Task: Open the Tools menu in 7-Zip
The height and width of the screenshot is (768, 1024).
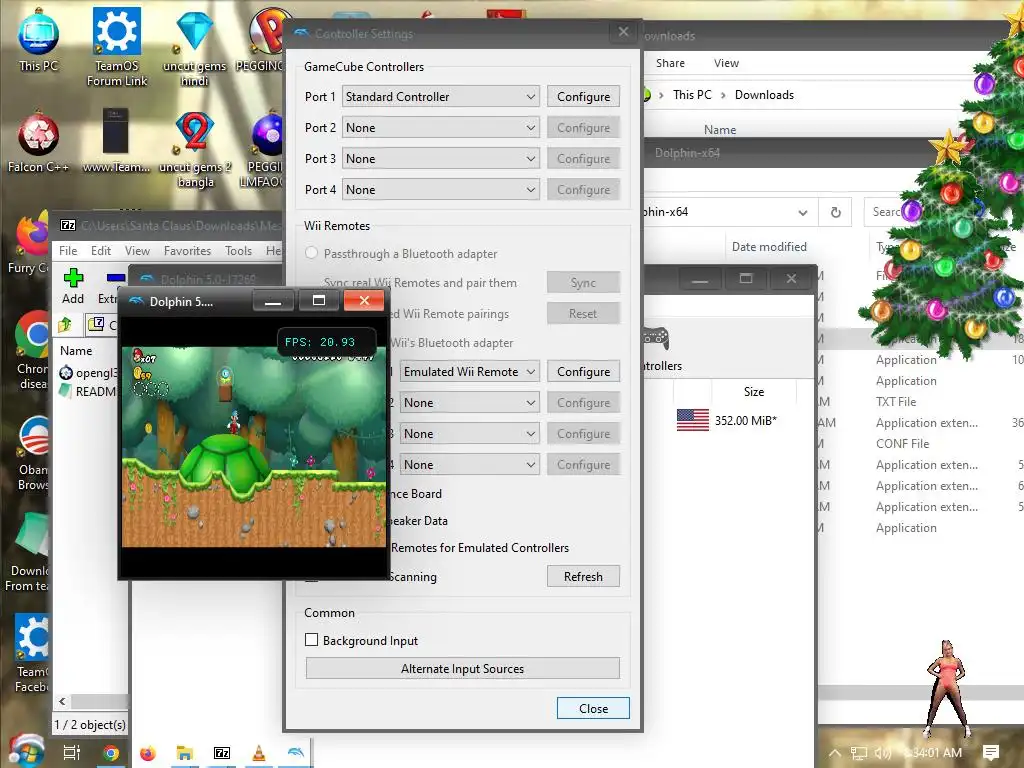Action: coord(238,251)
